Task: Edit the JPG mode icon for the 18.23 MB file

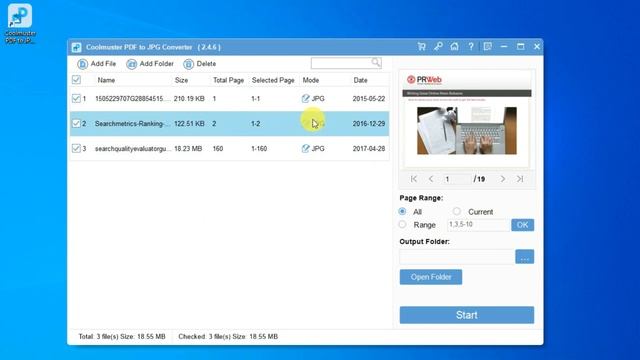Action: pos(305,149)
